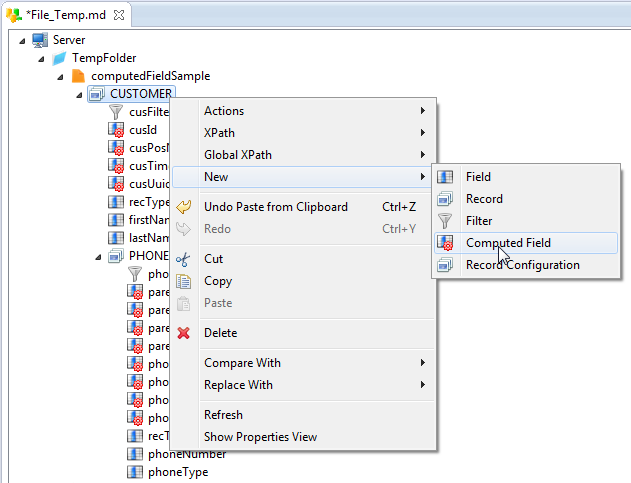Open the Actions submenu
The width and height of the screenshot is (631, 483).
coord(224,111)
